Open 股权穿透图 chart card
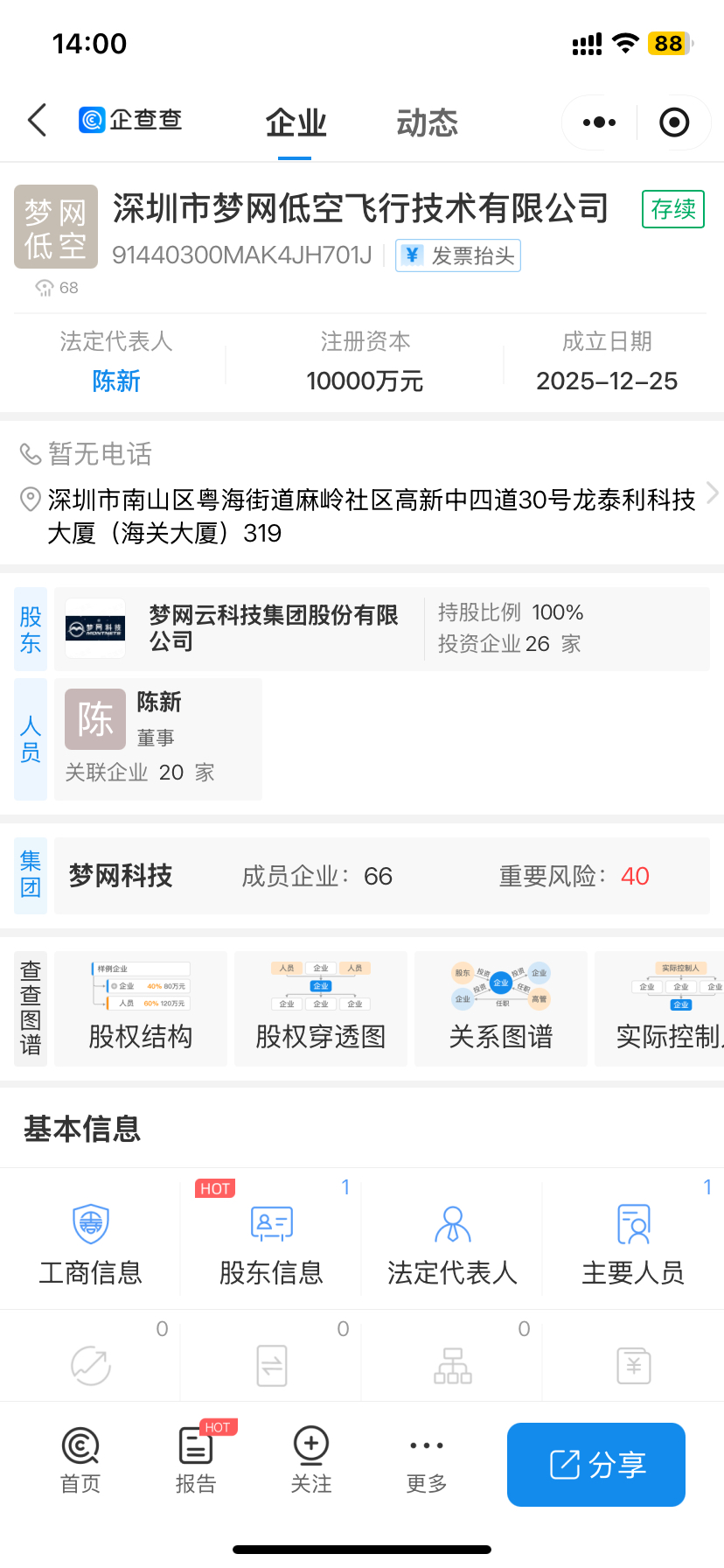 coord(321,1009)
